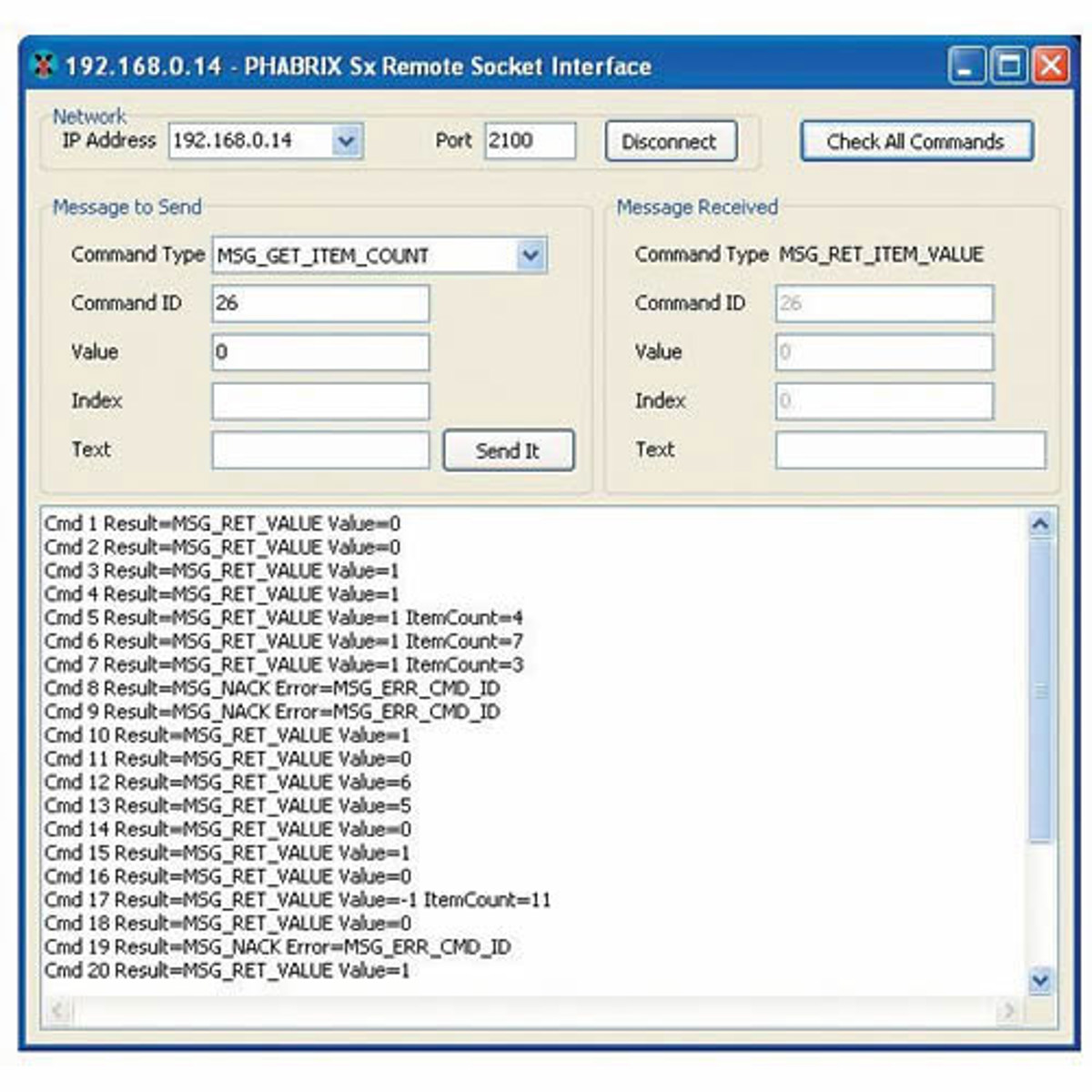Click the Text field under Message to Send

point(320,450)
